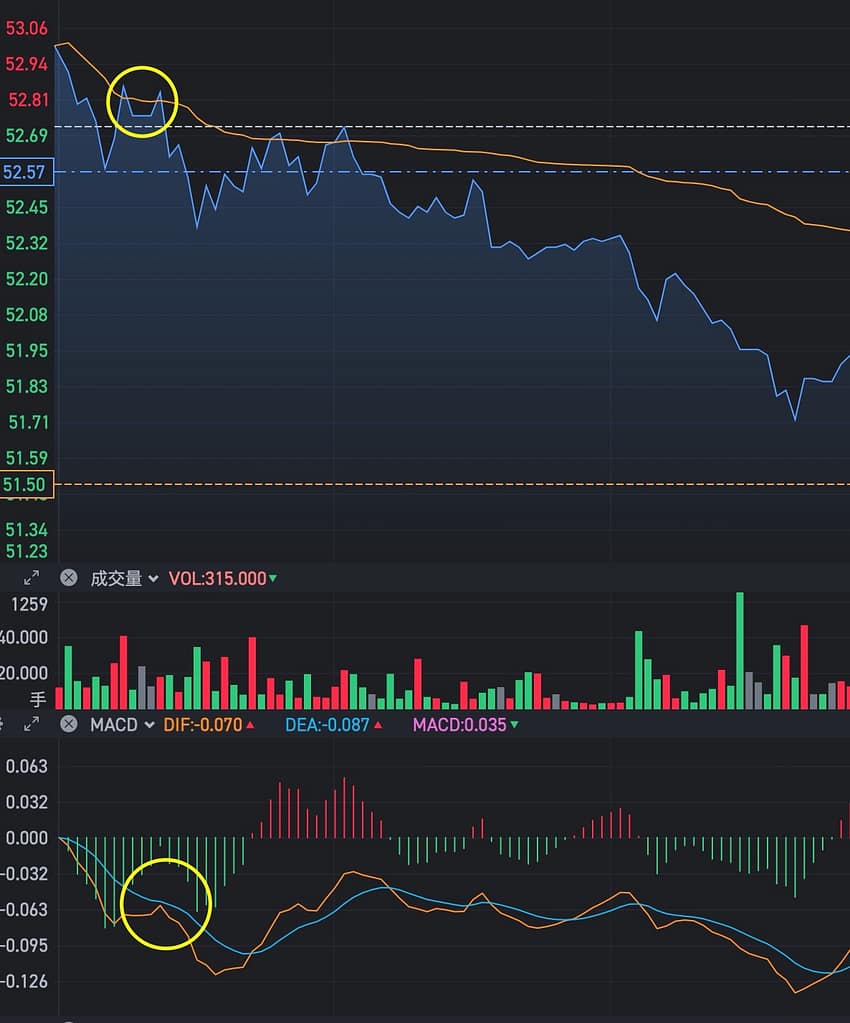
Task: Click the 53.06 top price axis label
Action: (27, 28)
